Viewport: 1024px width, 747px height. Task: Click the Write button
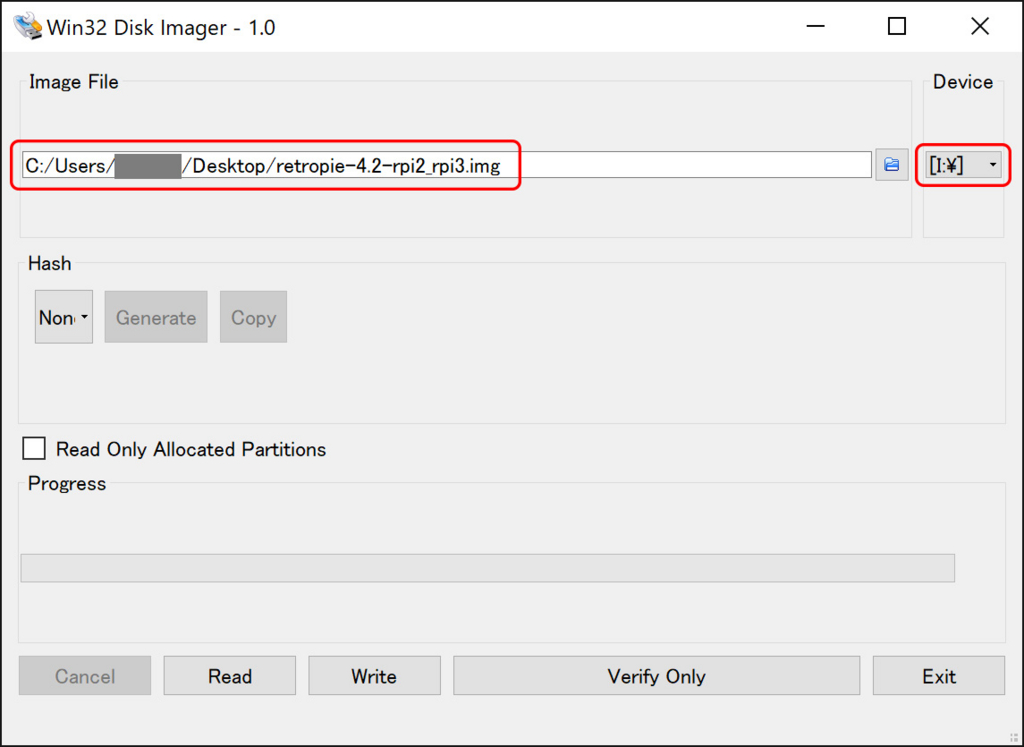(x=374, y=676)
